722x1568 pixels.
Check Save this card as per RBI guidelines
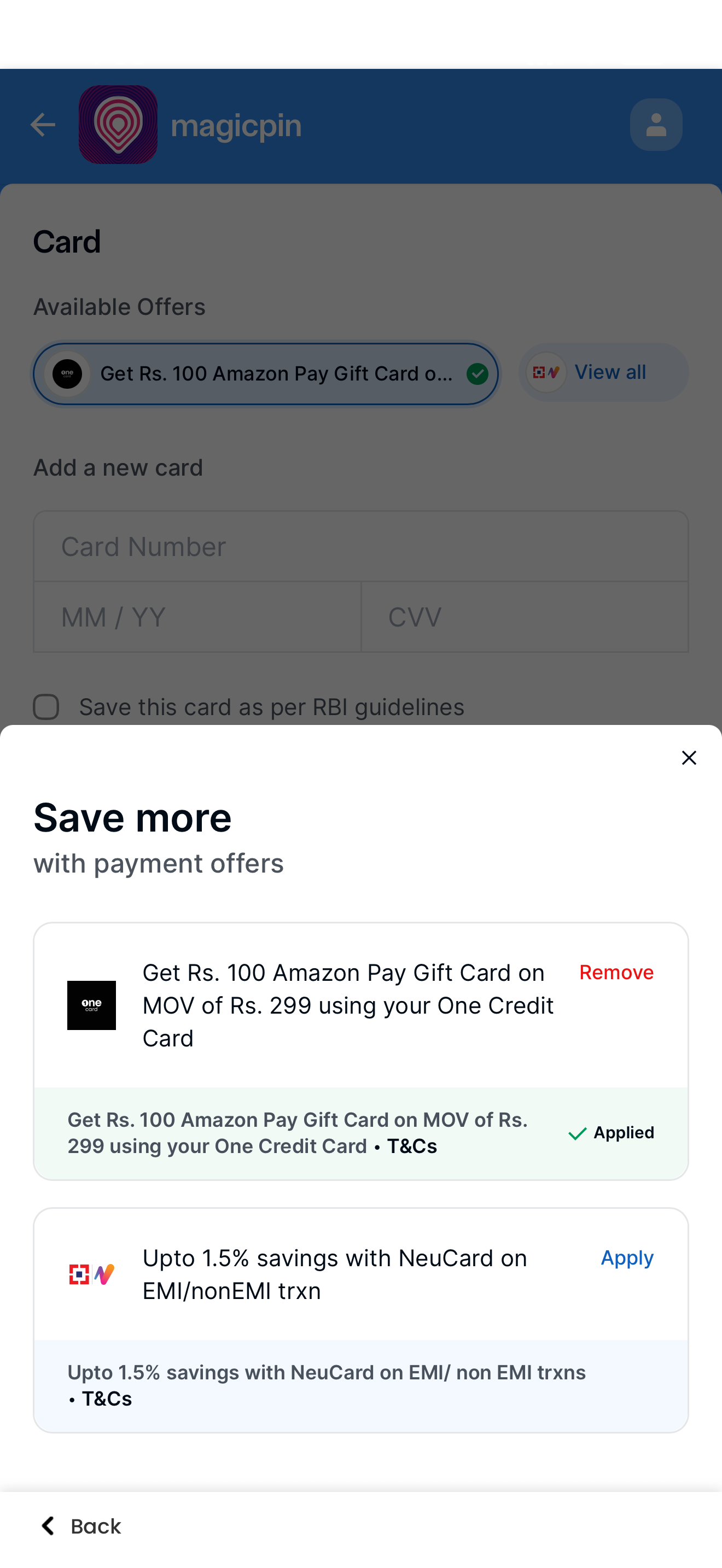46,707
